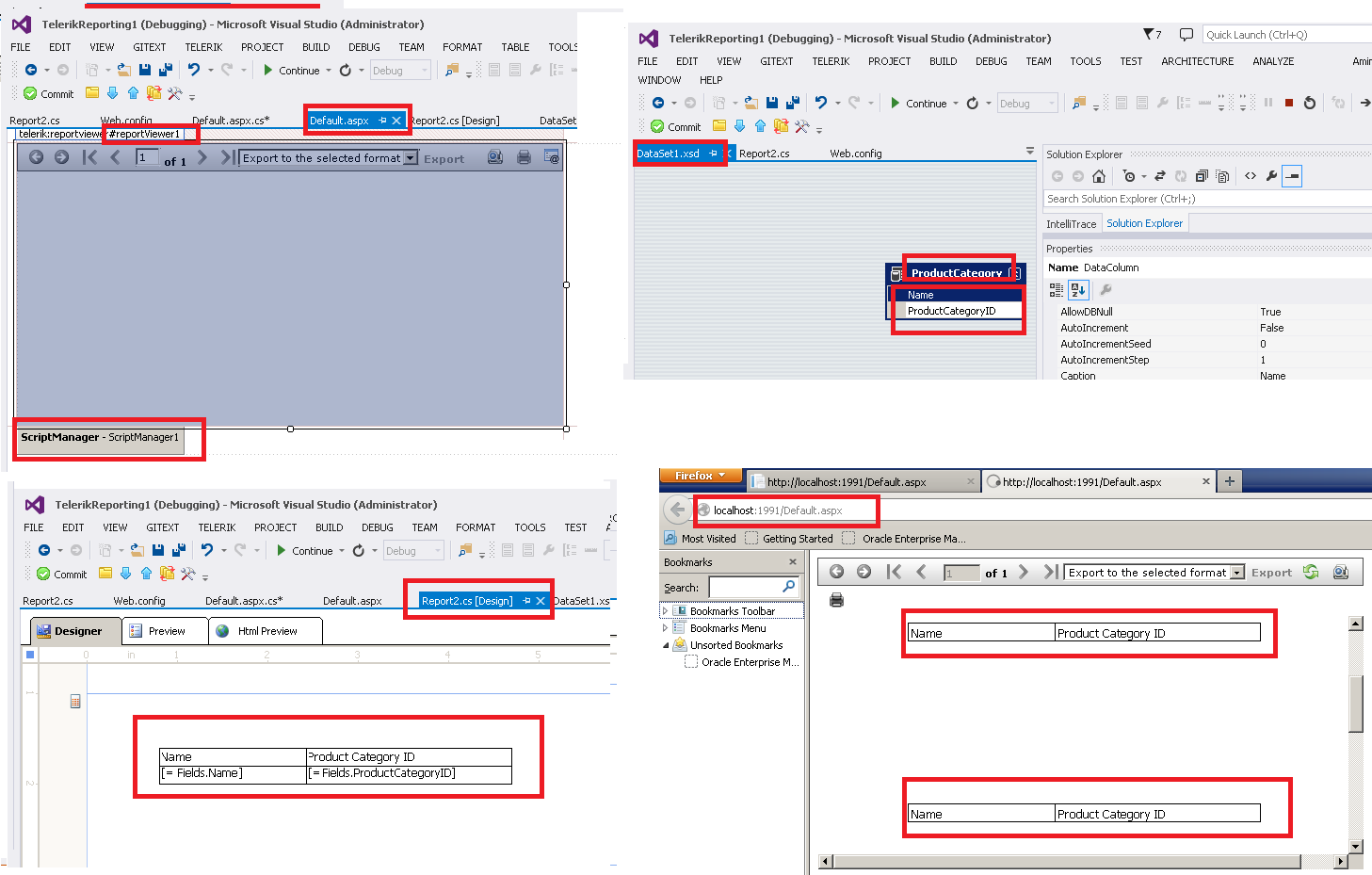Expand the Bookmarks Toolbar tree node
Viewport: 1372px width, 875px height.
[x=665, y=611]
